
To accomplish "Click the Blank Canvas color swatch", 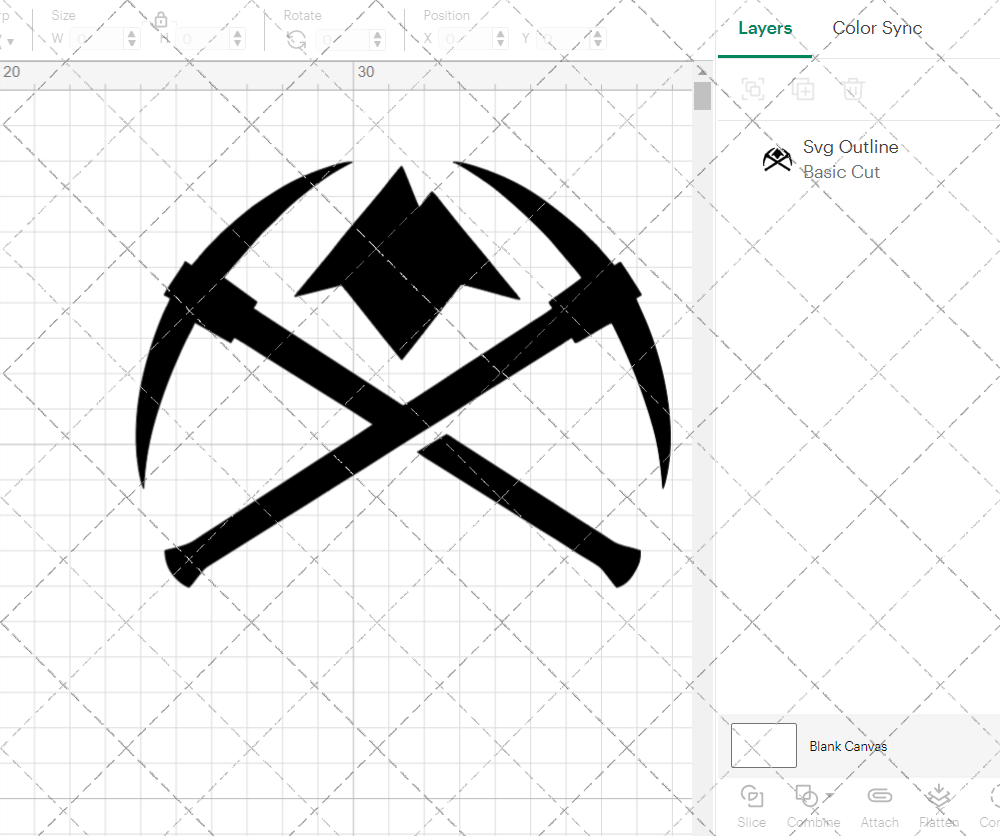I will [764, 746].
